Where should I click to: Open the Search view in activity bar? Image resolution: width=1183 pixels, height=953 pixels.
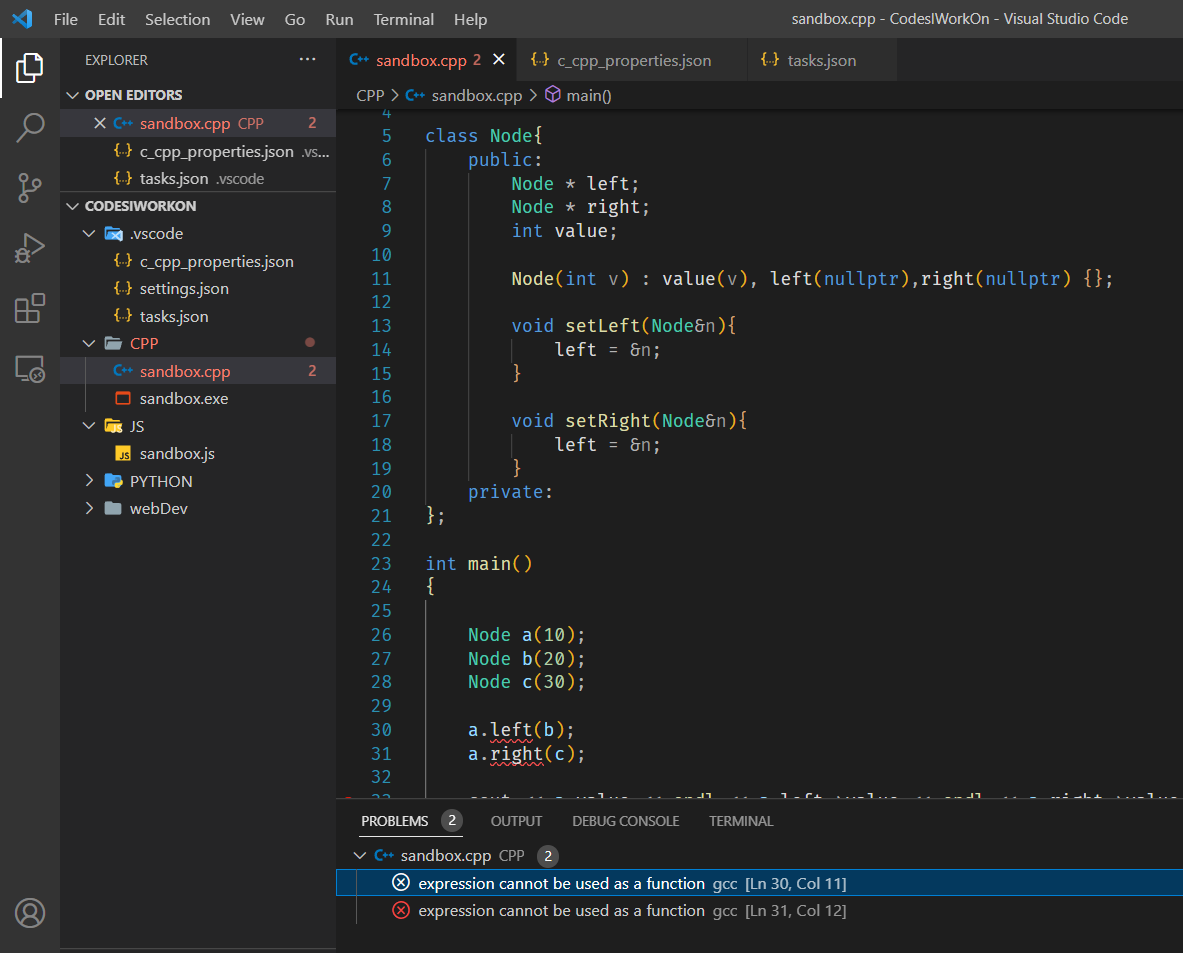[29, 128]
